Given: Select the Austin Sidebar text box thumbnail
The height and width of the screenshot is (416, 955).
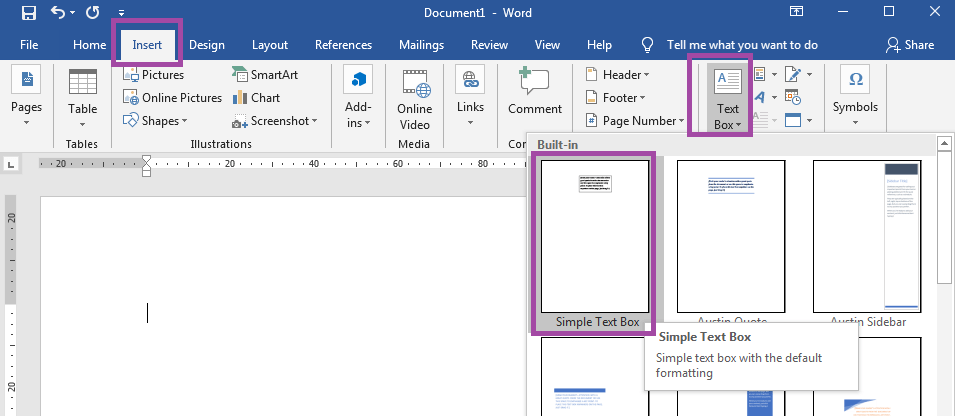Looking at the screenshot, I should [866, 237].
